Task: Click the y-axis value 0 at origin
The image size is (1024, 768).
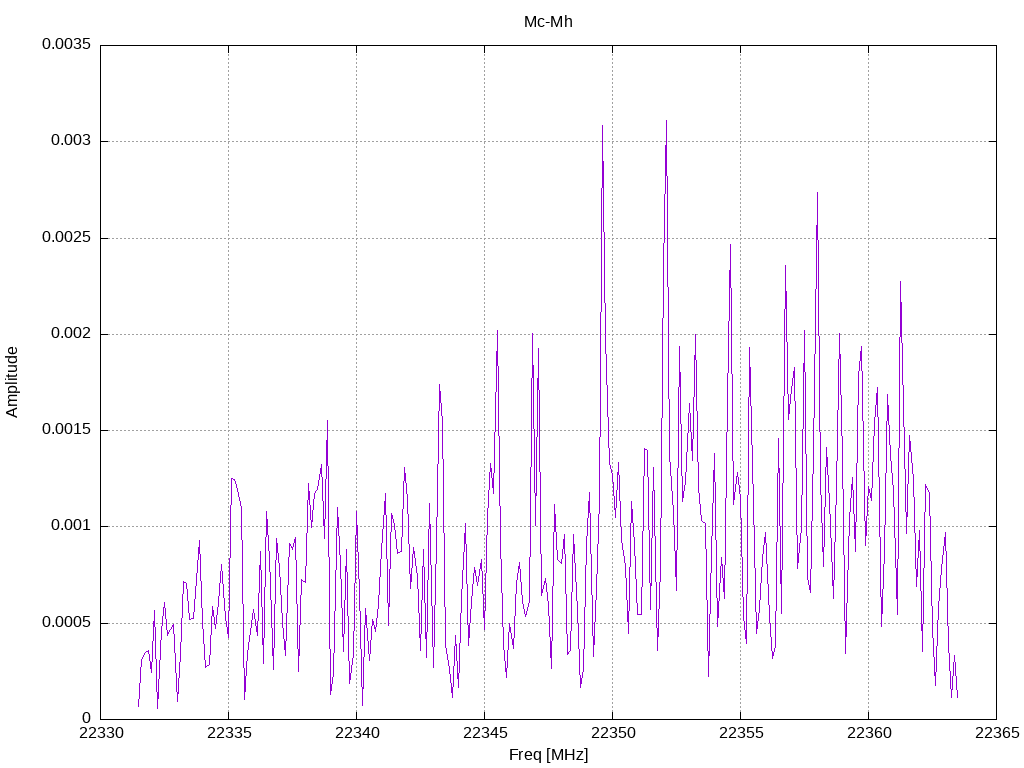Action: 88,718
